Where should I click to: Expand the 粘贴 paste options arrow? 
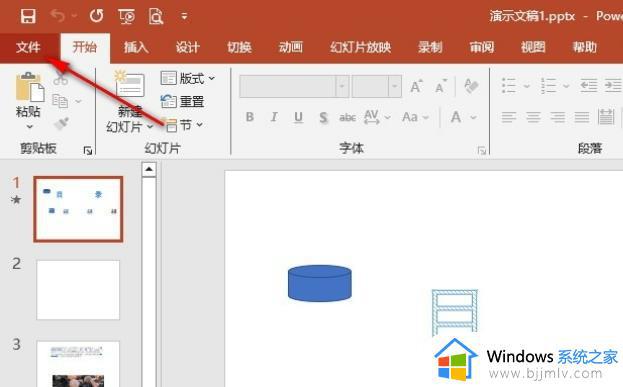(x=29, y=127)
